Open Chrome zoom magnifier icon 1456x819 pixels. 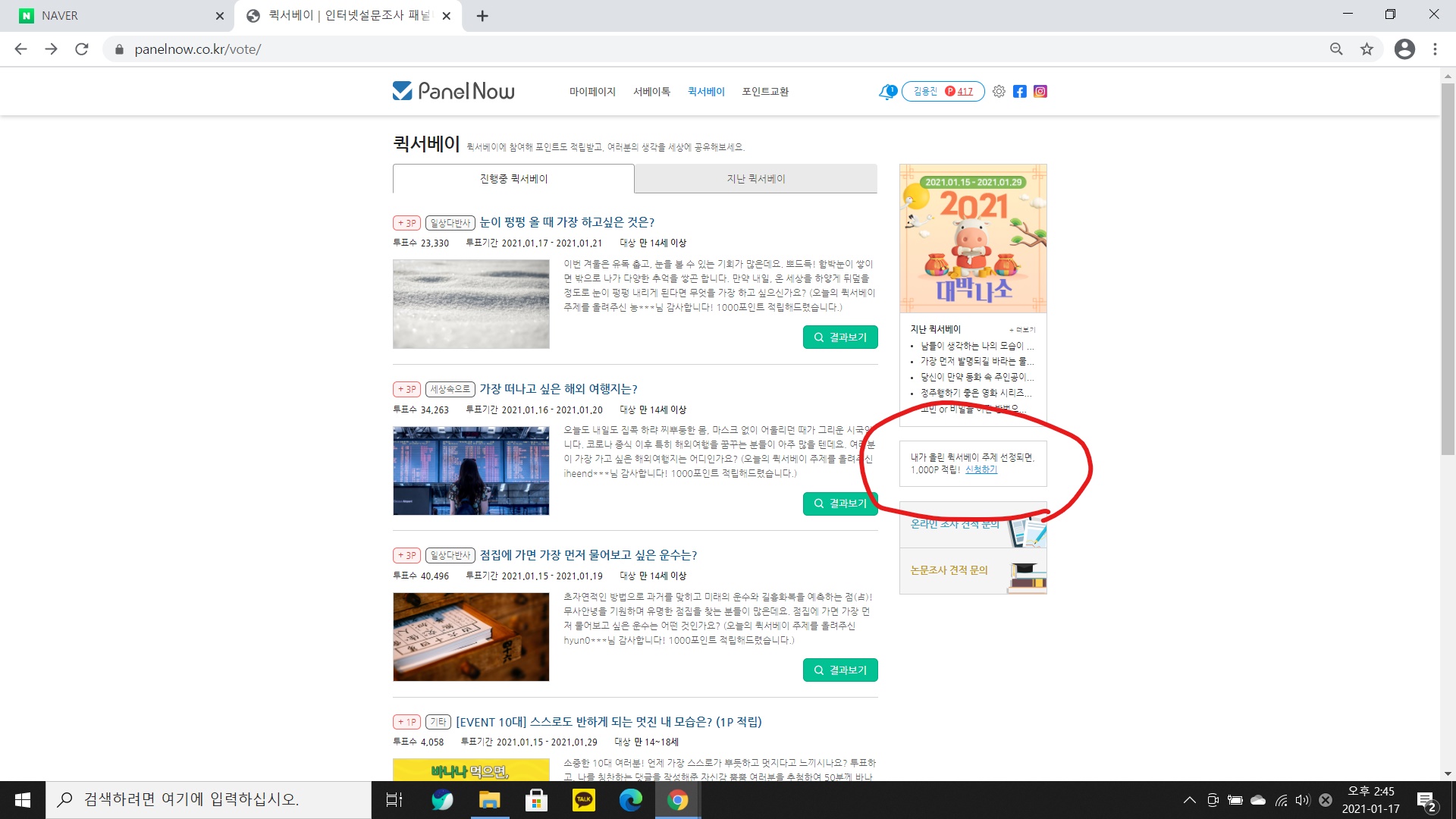pos(1336,49)
